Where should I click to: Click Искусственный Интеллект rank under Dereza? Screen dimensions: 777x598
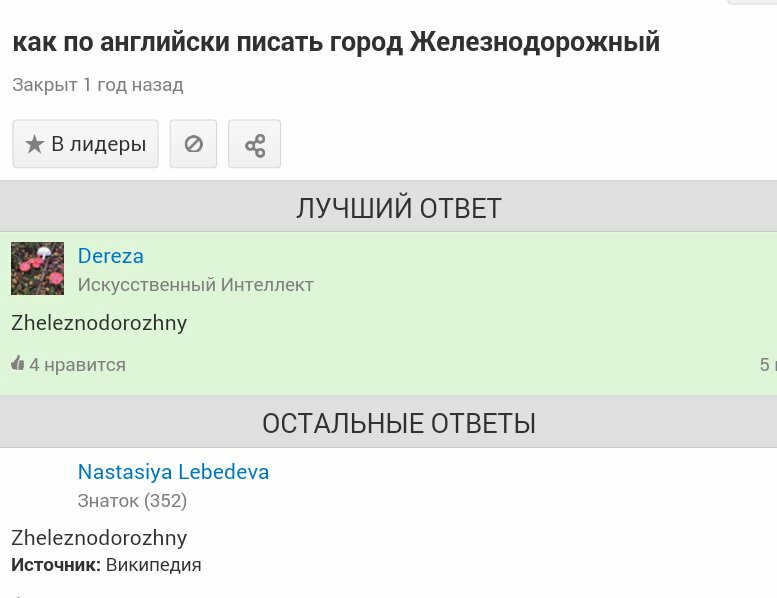pos(195,285)
